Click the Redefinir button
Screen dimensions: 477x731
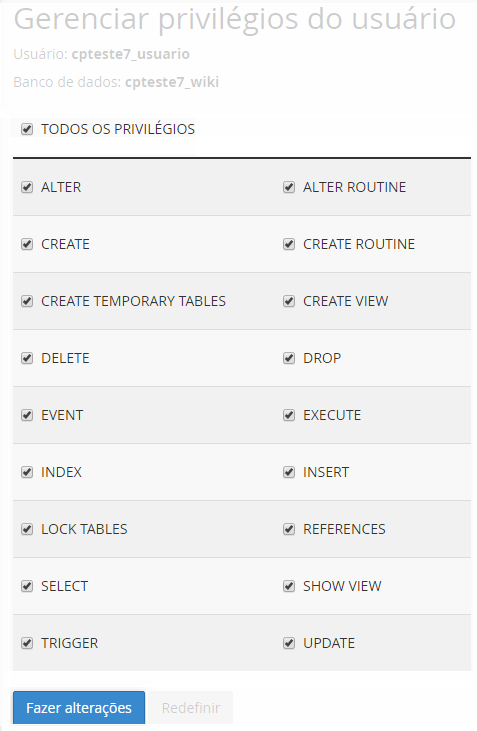191,708
